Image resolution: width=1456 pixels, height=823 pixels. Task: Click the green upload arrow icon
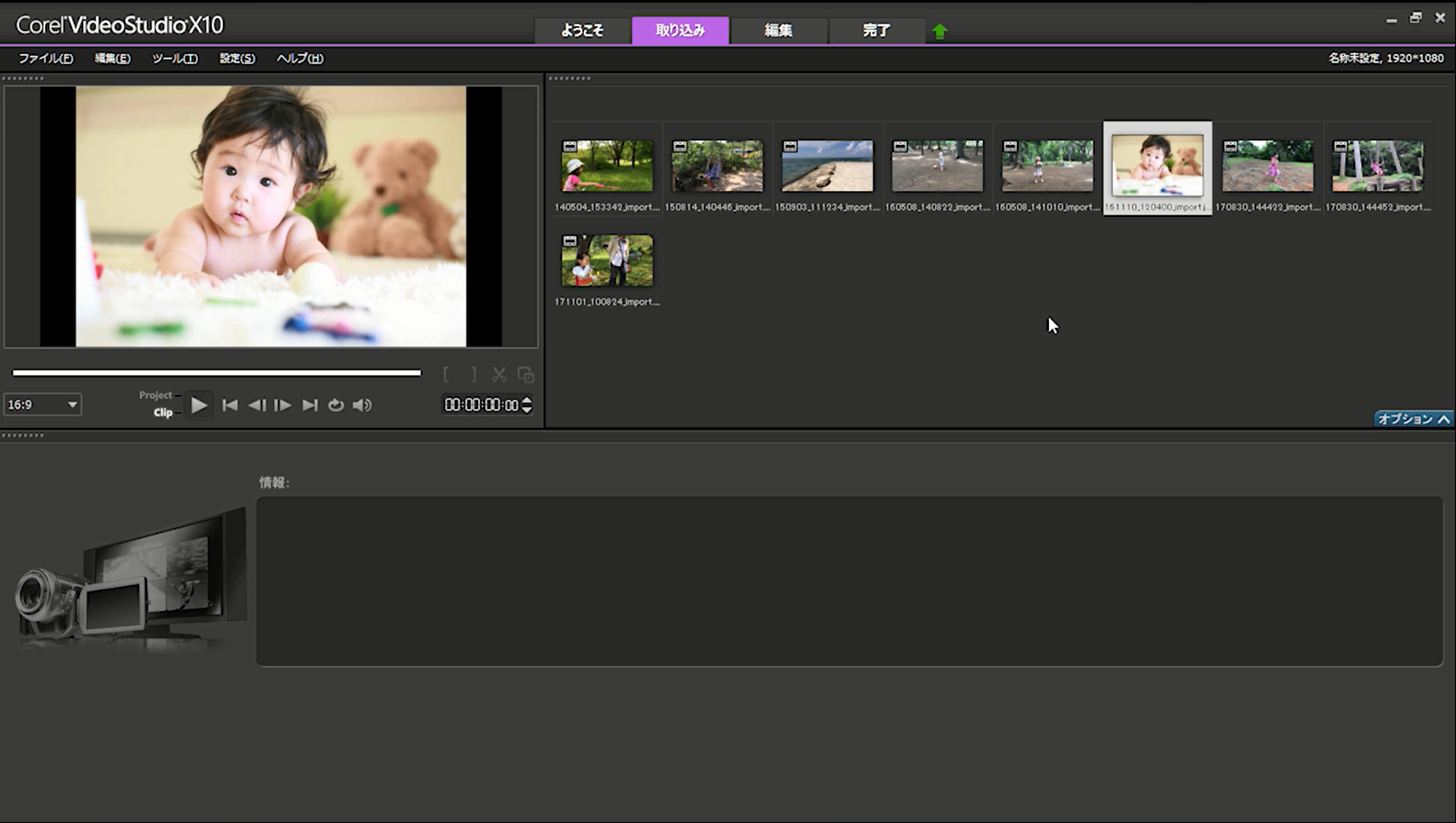940,31
